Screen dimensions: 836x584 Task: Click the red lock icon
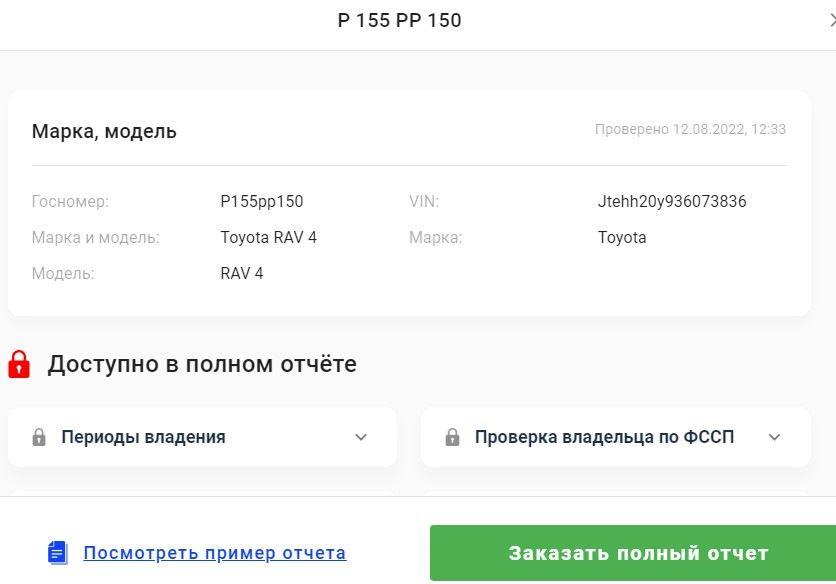[x=19, y=364]
